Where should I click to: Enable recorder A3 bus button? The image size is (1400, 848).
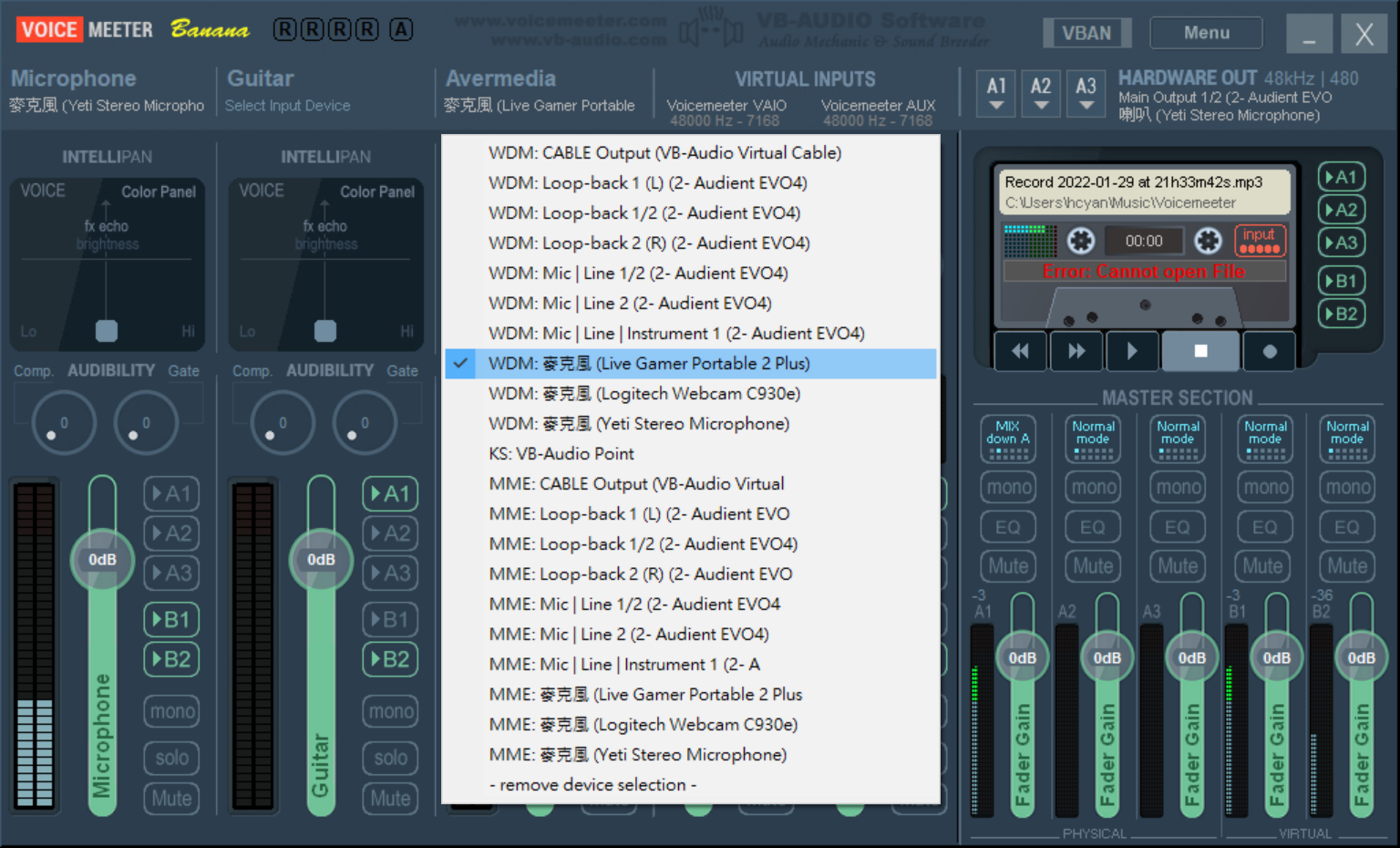point(1341,243)
